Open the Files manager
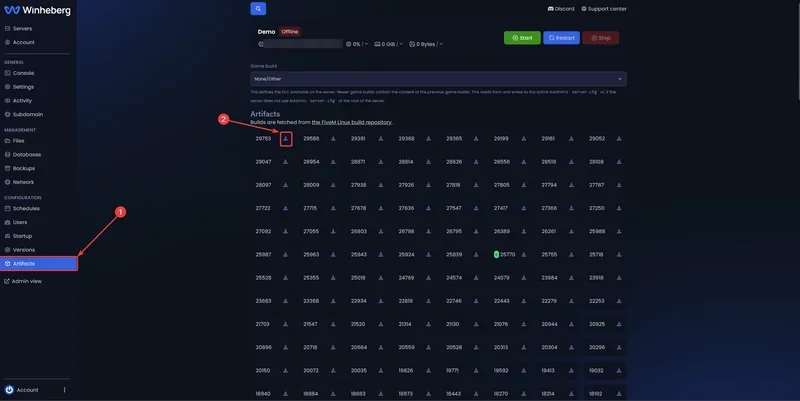The width and height of the screenshot is (800, 401). click(14, 141)
